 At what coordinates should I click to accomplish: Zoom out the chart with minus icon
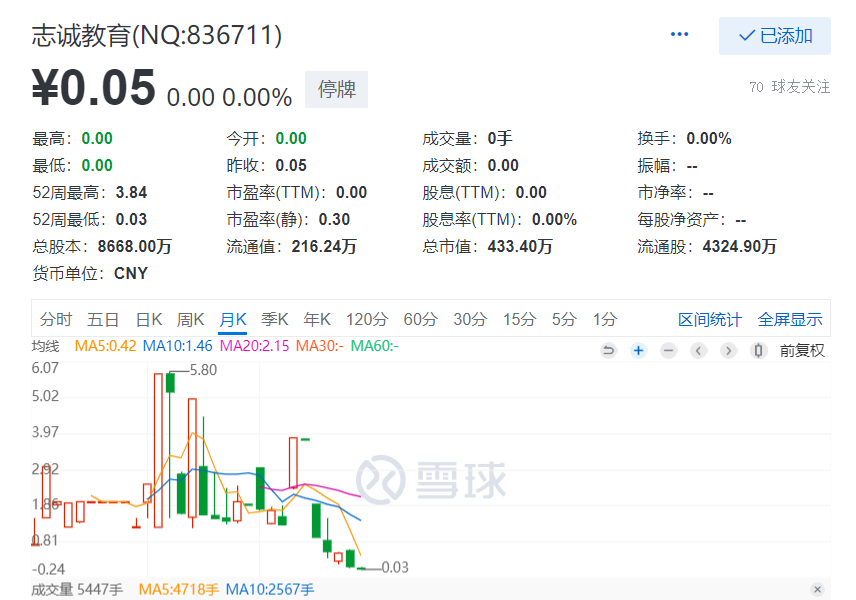[668, 350]
